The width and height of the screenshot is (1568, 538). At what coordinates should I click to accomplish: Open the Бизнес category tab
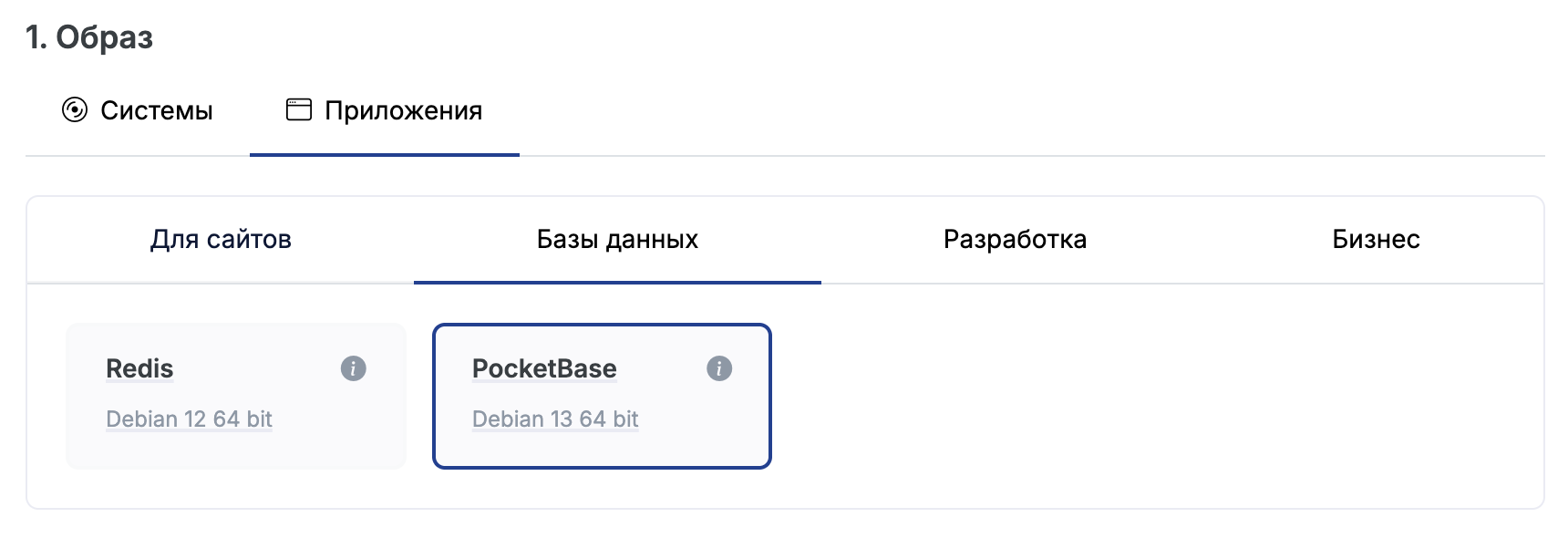tap(1376, 240)
